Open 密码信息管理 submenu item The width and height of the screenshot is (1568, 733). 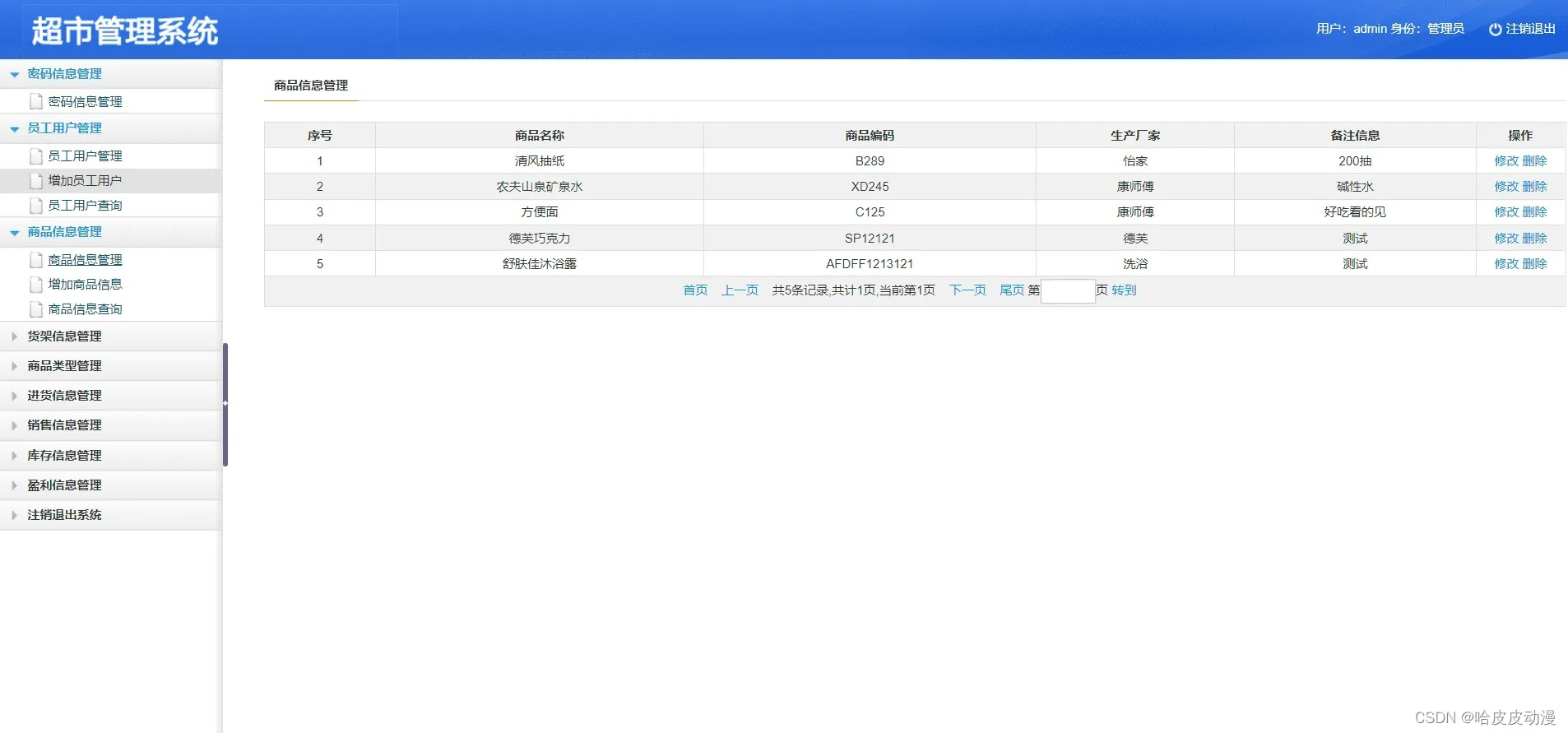point(85,101)
